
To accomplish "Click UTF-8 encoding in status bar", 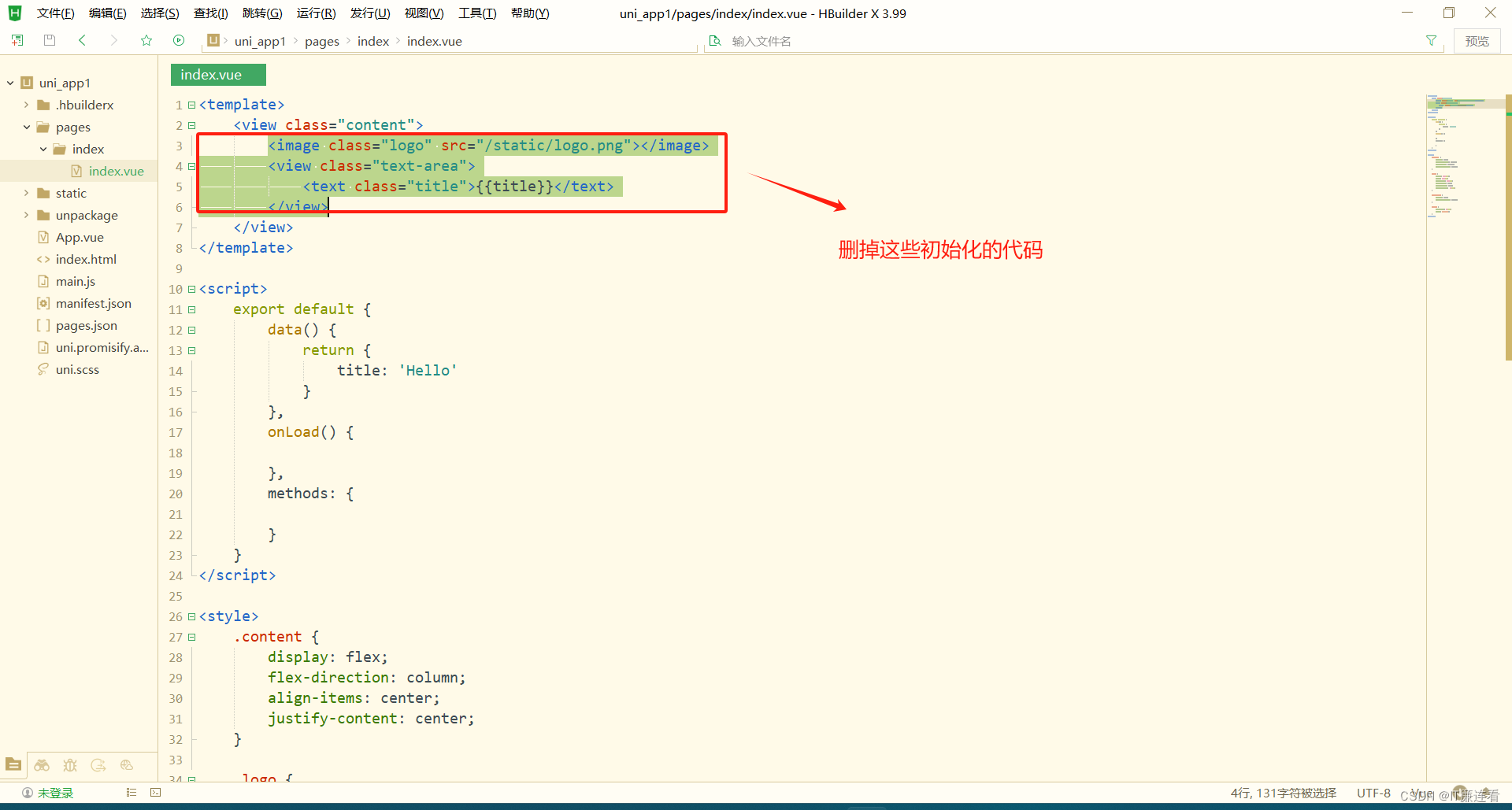I will [x=1373, y=793].
